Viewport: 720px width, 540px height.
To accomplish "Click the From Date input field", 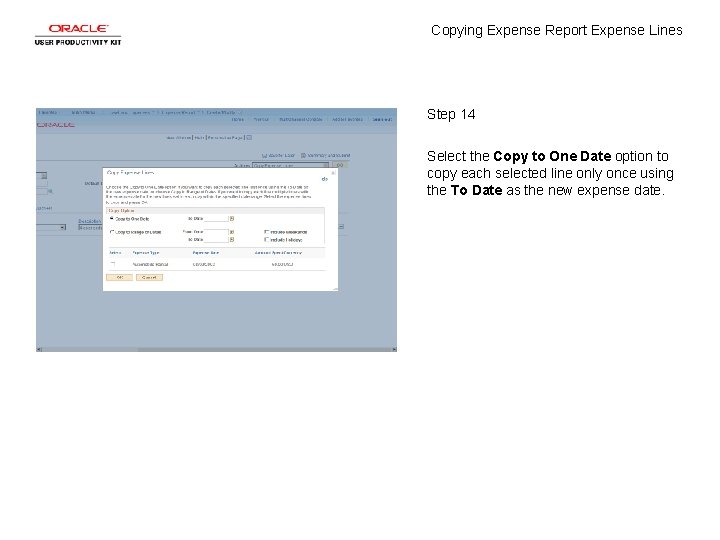I will coord(216,232).
